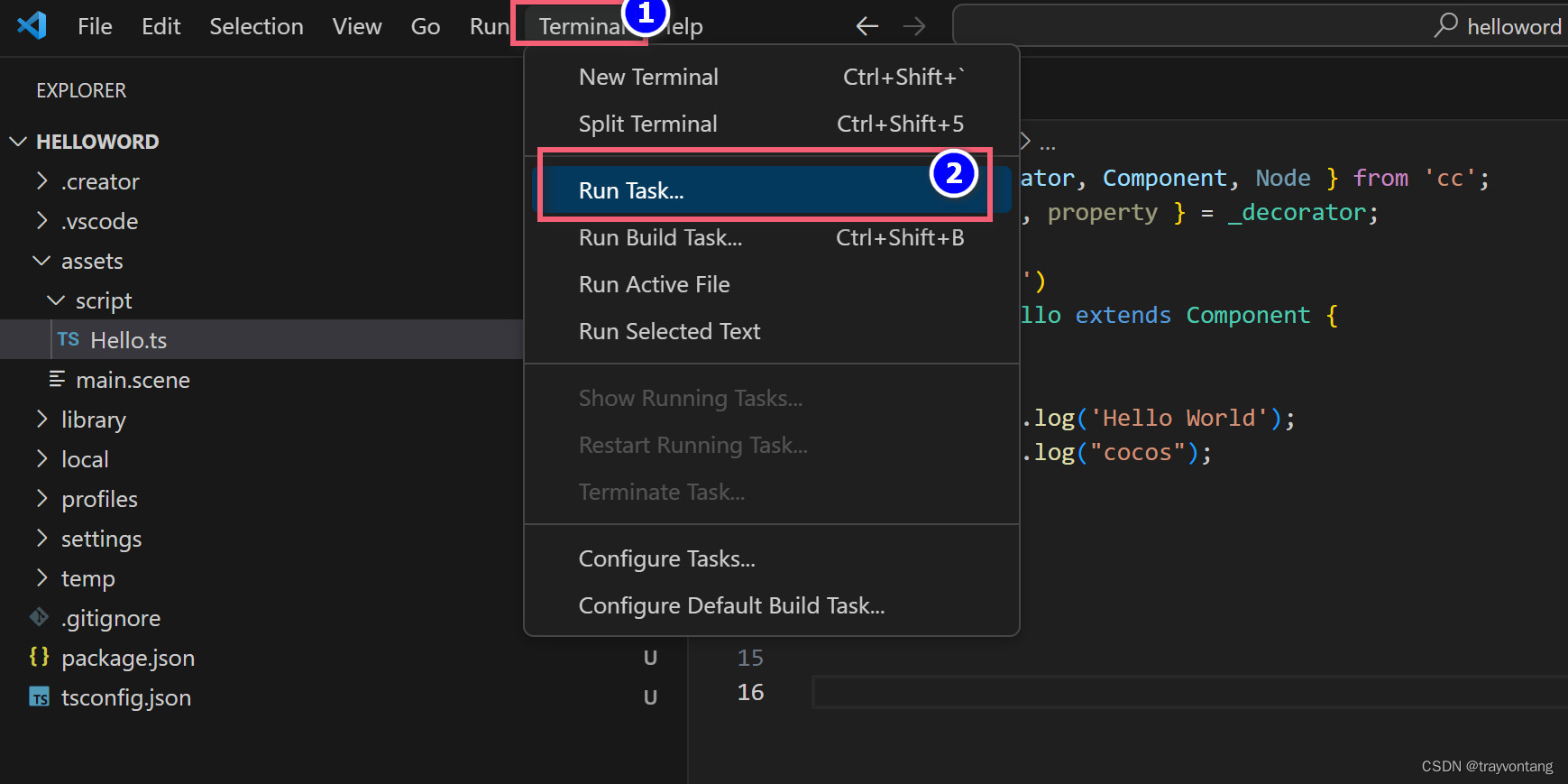Open the View menu
This screenshot has height=784, width=1568.
click(357, 26)
